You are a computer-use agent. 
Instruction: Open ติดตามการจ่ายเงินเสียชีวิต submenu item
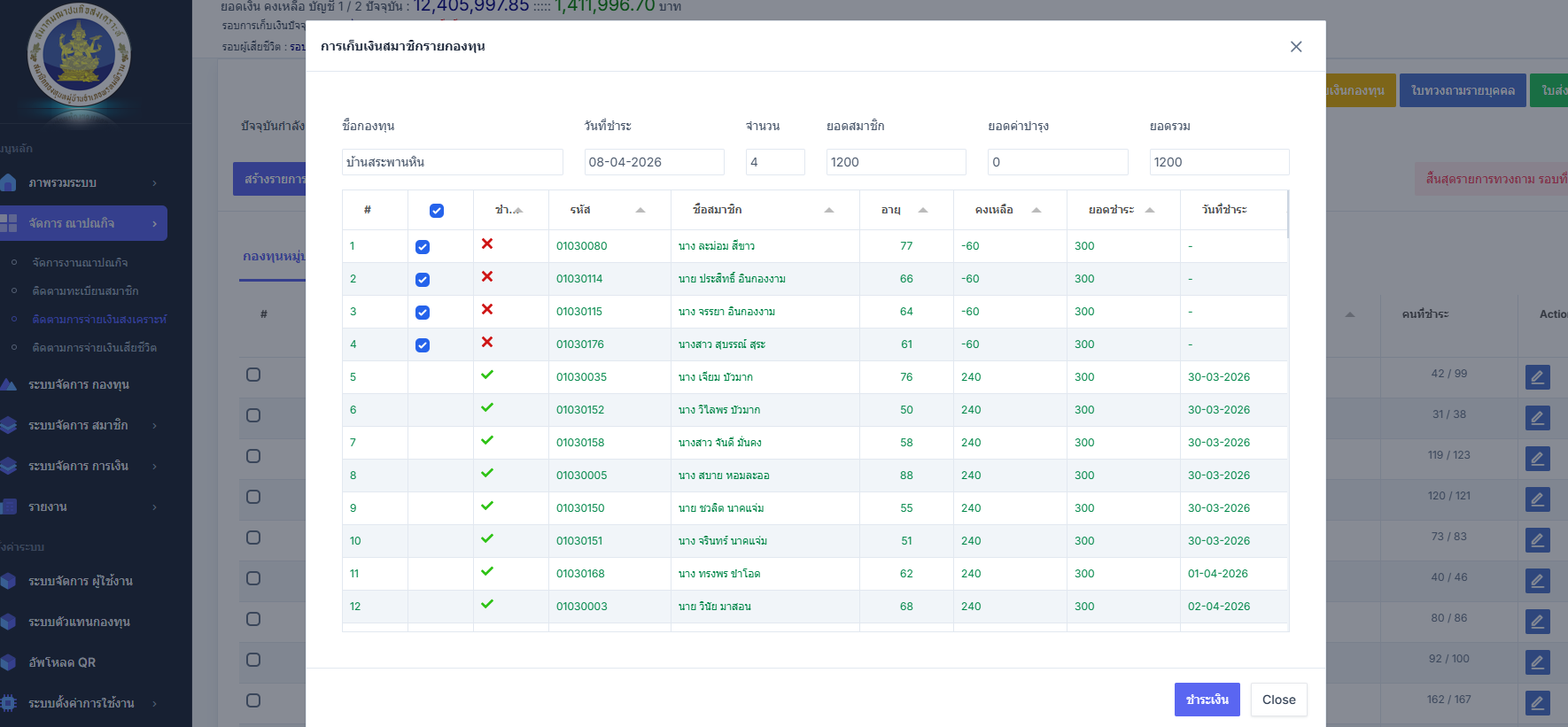point(94,348)
